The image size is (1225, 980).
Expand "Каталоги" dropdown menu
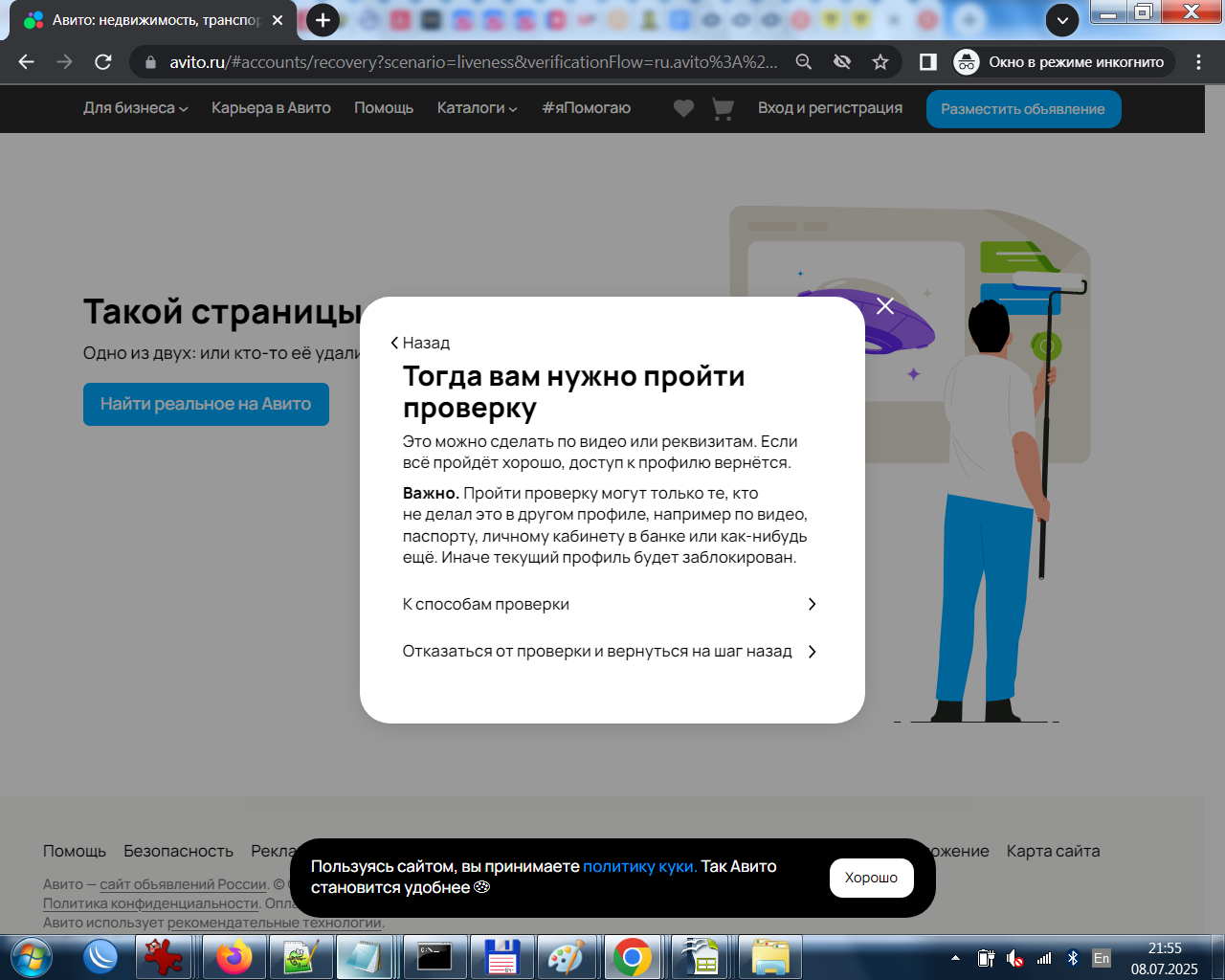(x=477, y=108)
